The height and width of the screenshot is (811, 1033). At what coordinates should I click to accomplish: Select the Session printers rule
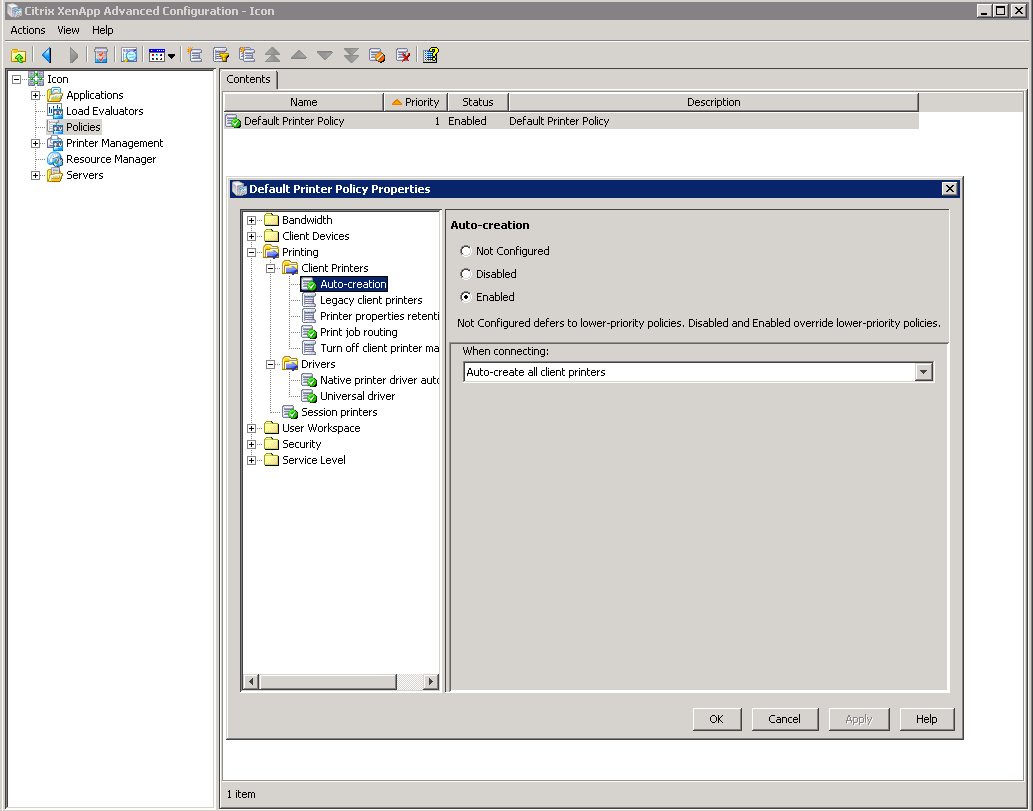[339, 412]
